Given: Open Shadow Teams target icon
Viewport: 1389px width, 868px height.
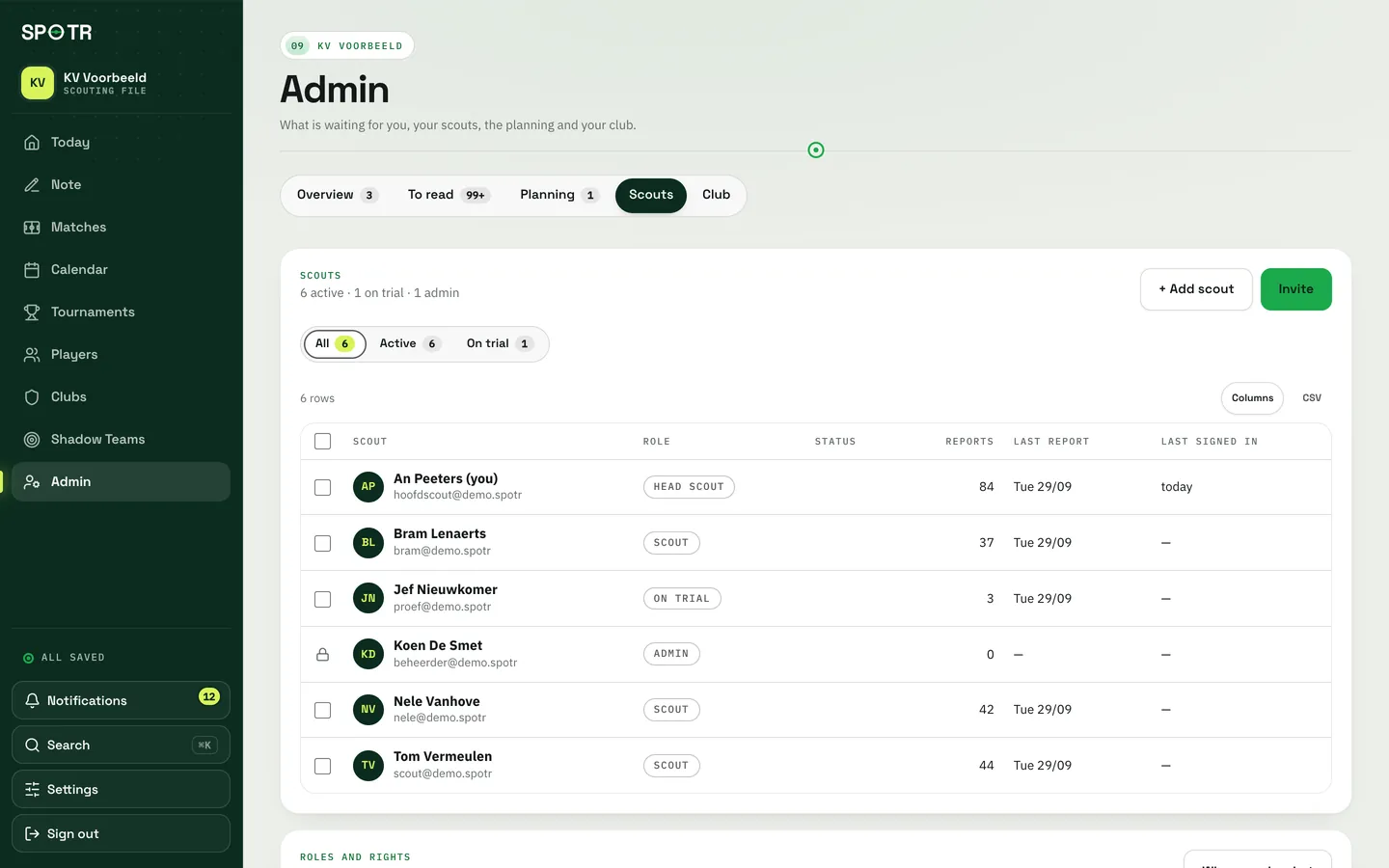Looking at the screenshot, I should click(x=32, y=440).
